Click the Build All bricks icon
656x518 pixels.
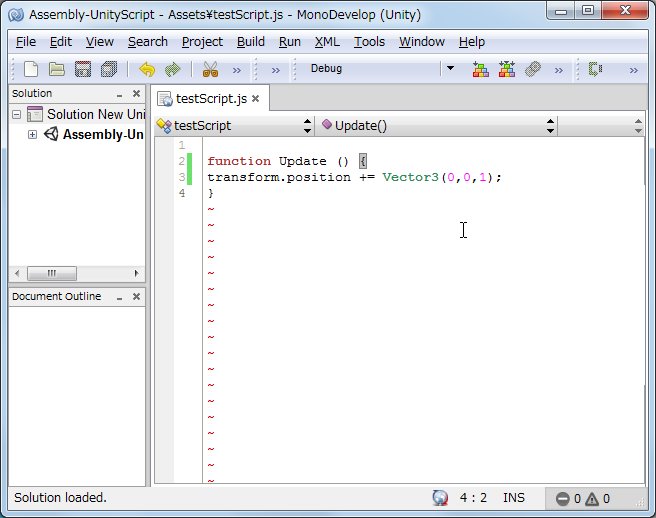(x=481, y=69)
